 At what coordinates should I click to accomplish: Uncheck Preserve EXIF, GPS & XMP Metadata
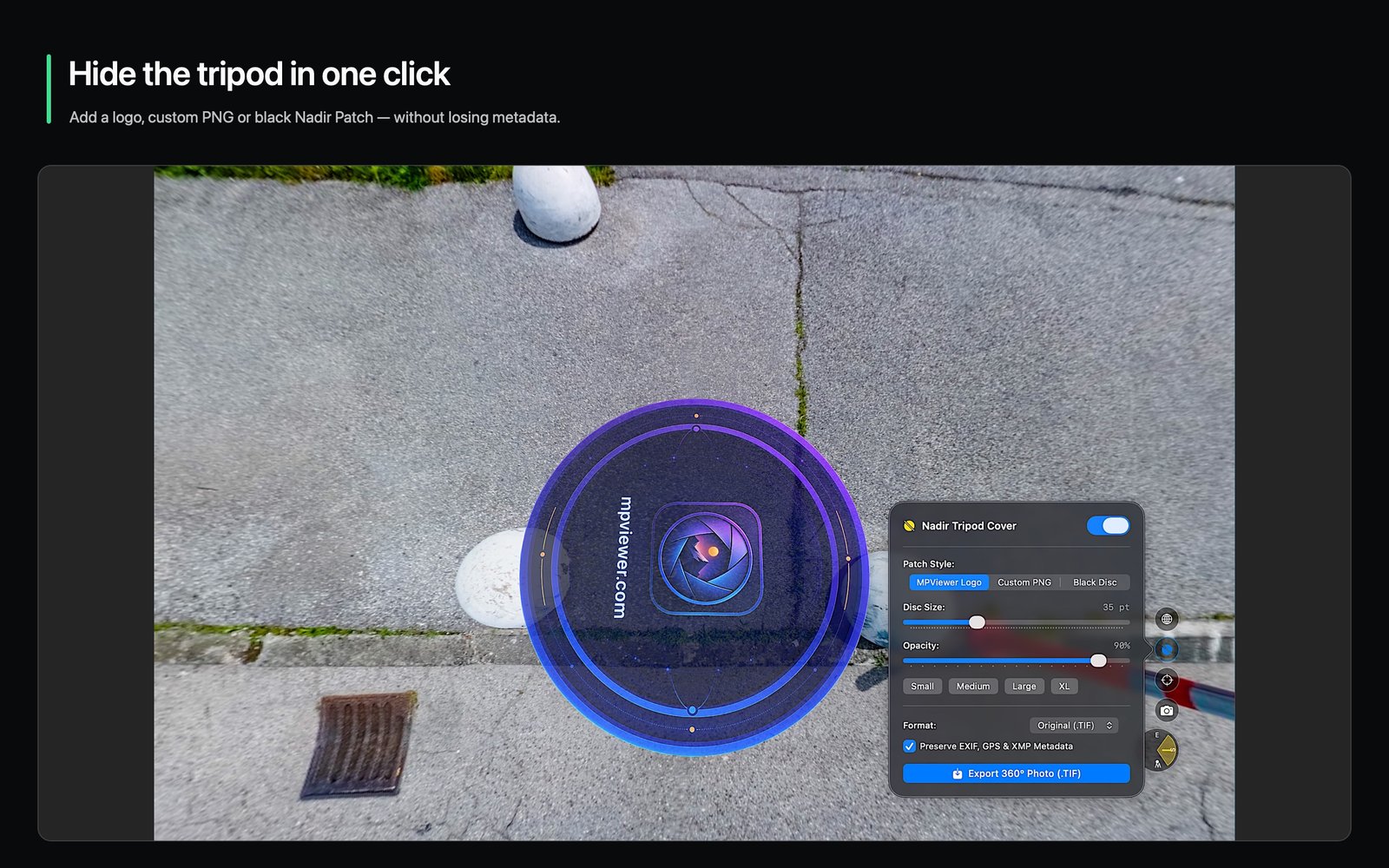[909, 746]
